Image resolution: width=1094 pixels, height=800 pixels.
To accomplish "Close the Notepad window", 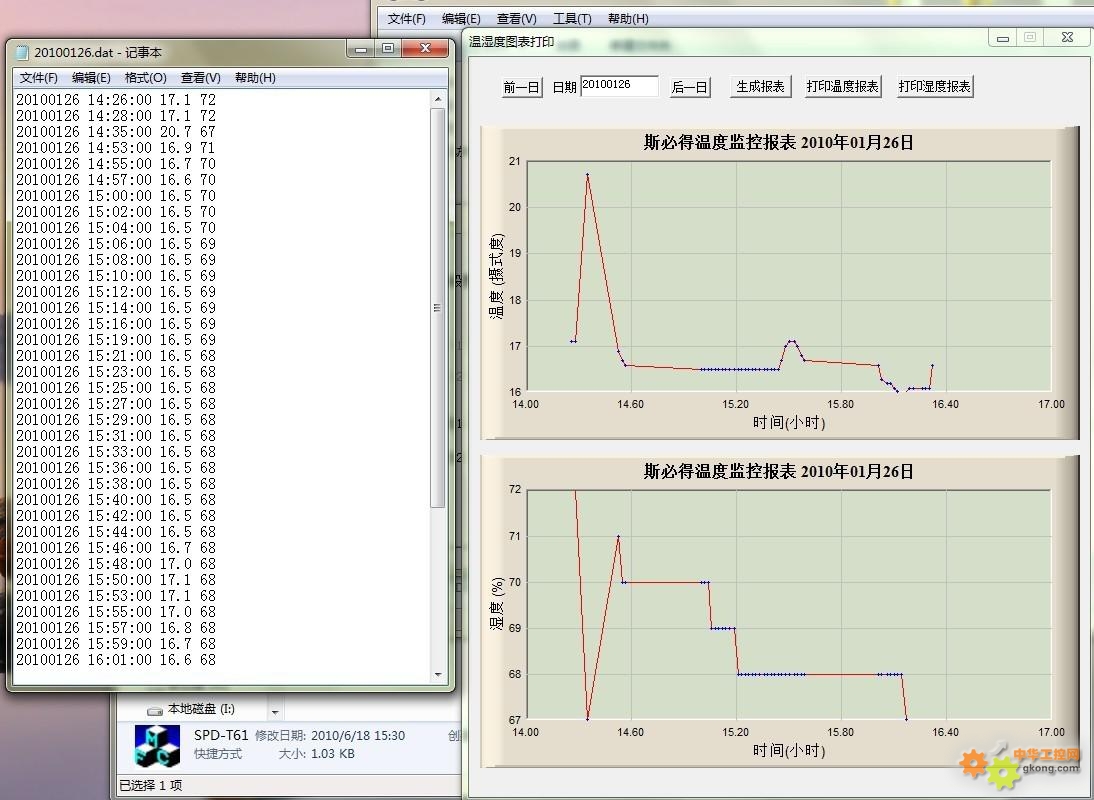I will (425, 48).
